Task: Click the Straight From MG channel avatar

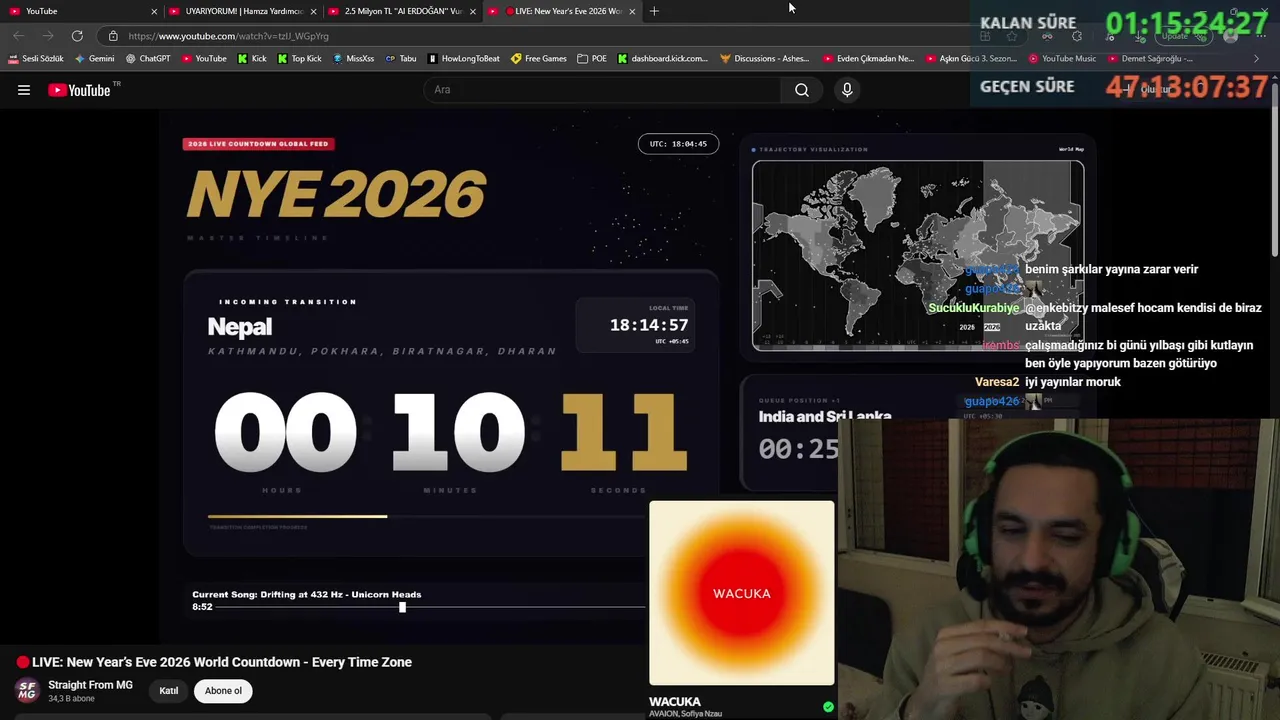Action: [27, 690]
